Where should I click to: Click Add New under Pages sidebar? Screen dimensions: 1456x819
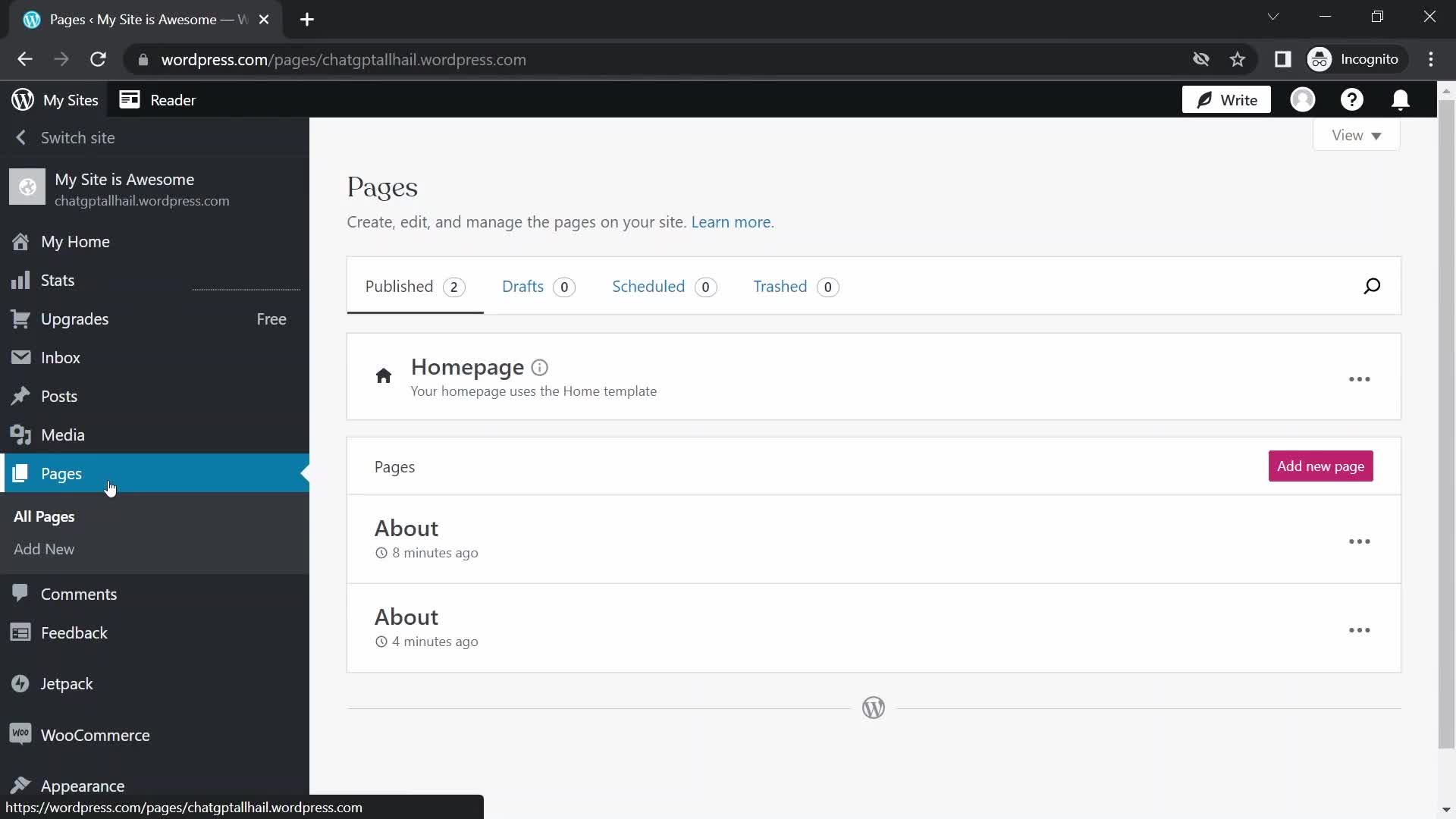pyautogui.click(x=44, y=548)
